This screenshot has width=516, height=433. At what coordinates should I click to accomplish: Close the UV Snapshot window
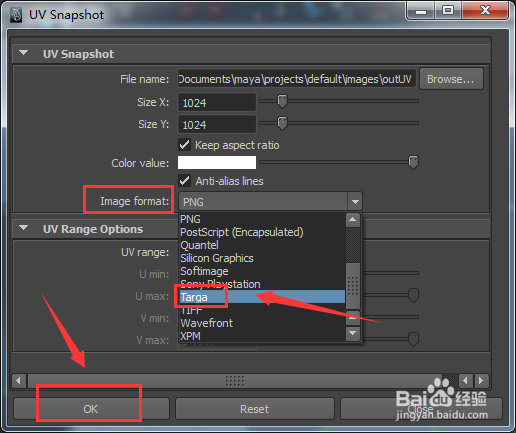coord(485,11)
